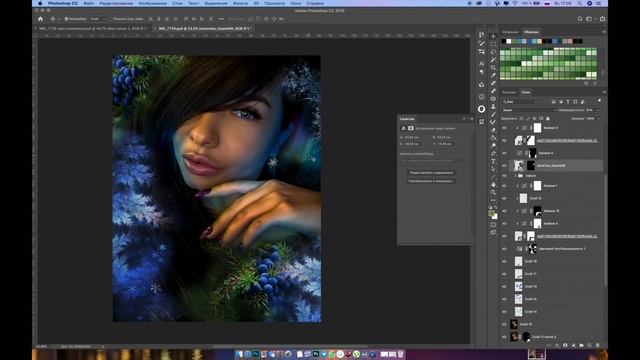
Task: Switch to the Слои panel tab
Action: [x=526, y=92]
